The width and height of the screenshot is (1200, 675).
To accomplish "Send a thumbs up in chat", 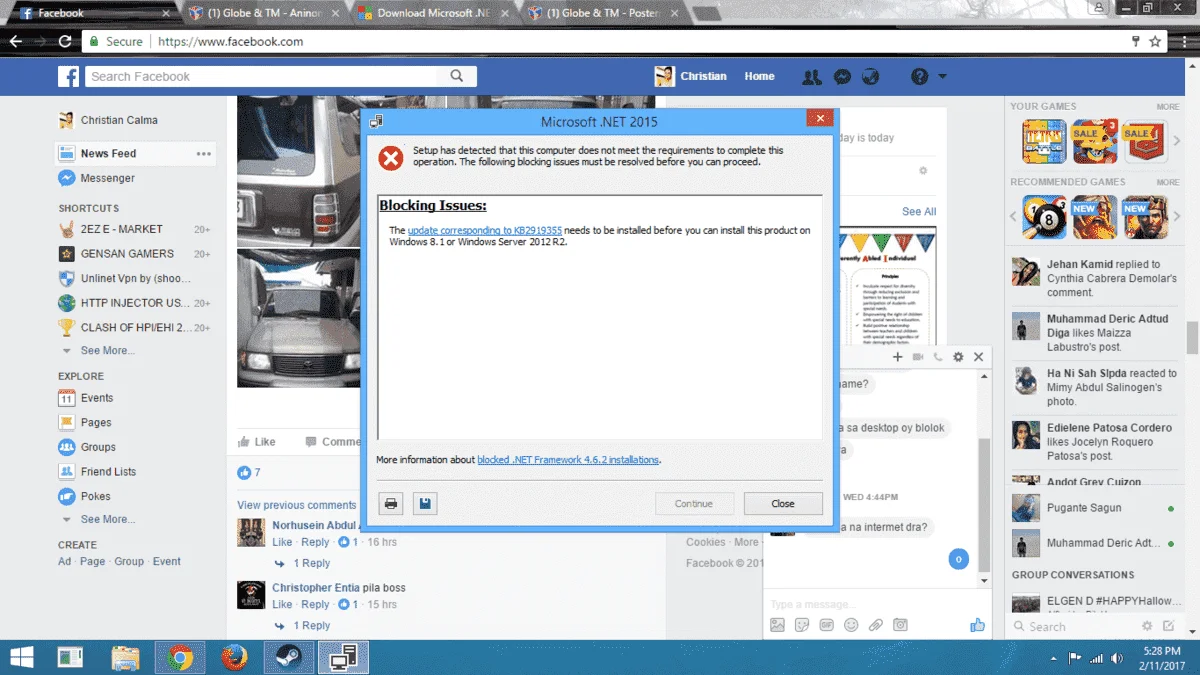I will pyautogui.click(x=978, y=625).
